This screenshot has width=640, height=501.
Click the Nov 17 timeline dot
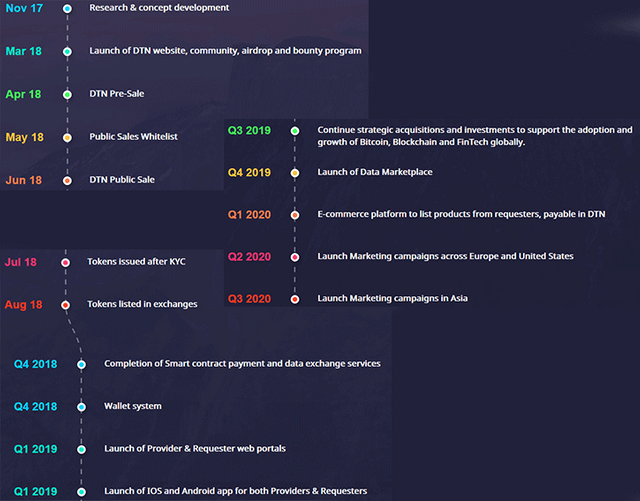(x=67, y=9)
